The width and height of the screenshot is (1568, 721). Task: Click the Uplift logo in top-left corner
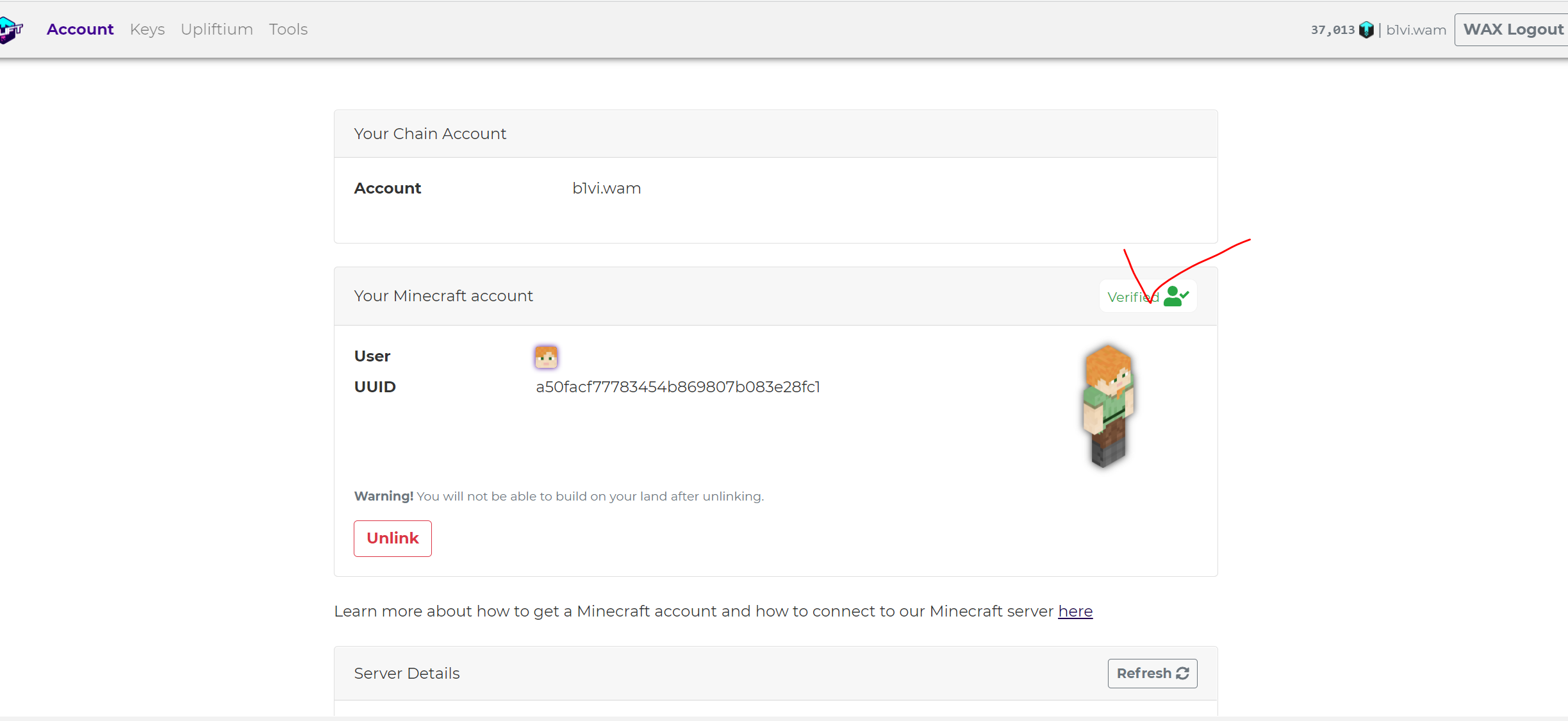11,29
